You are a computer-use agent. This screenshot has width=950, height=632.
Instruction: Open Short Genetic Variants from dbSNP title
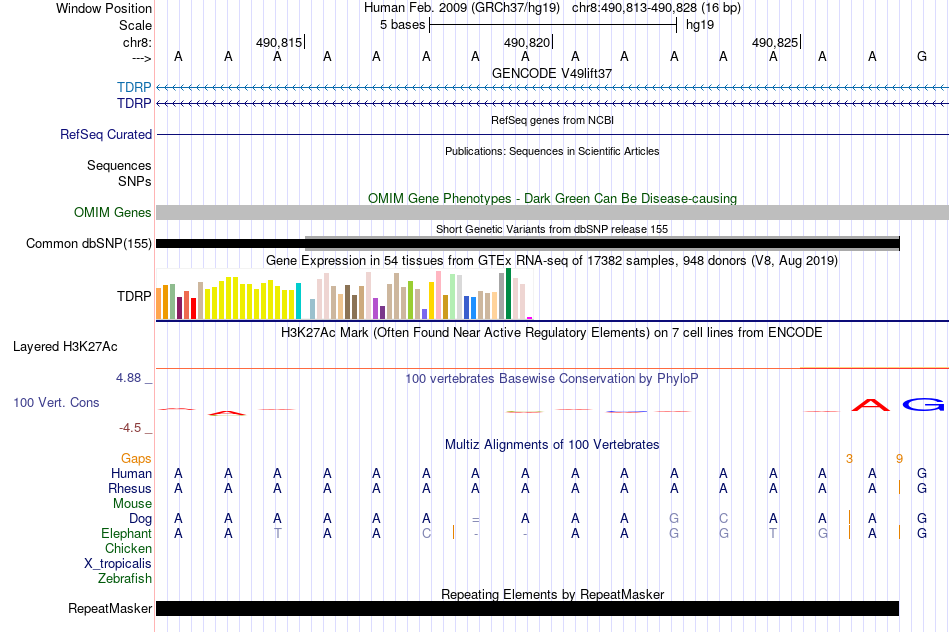coord(552,229)
